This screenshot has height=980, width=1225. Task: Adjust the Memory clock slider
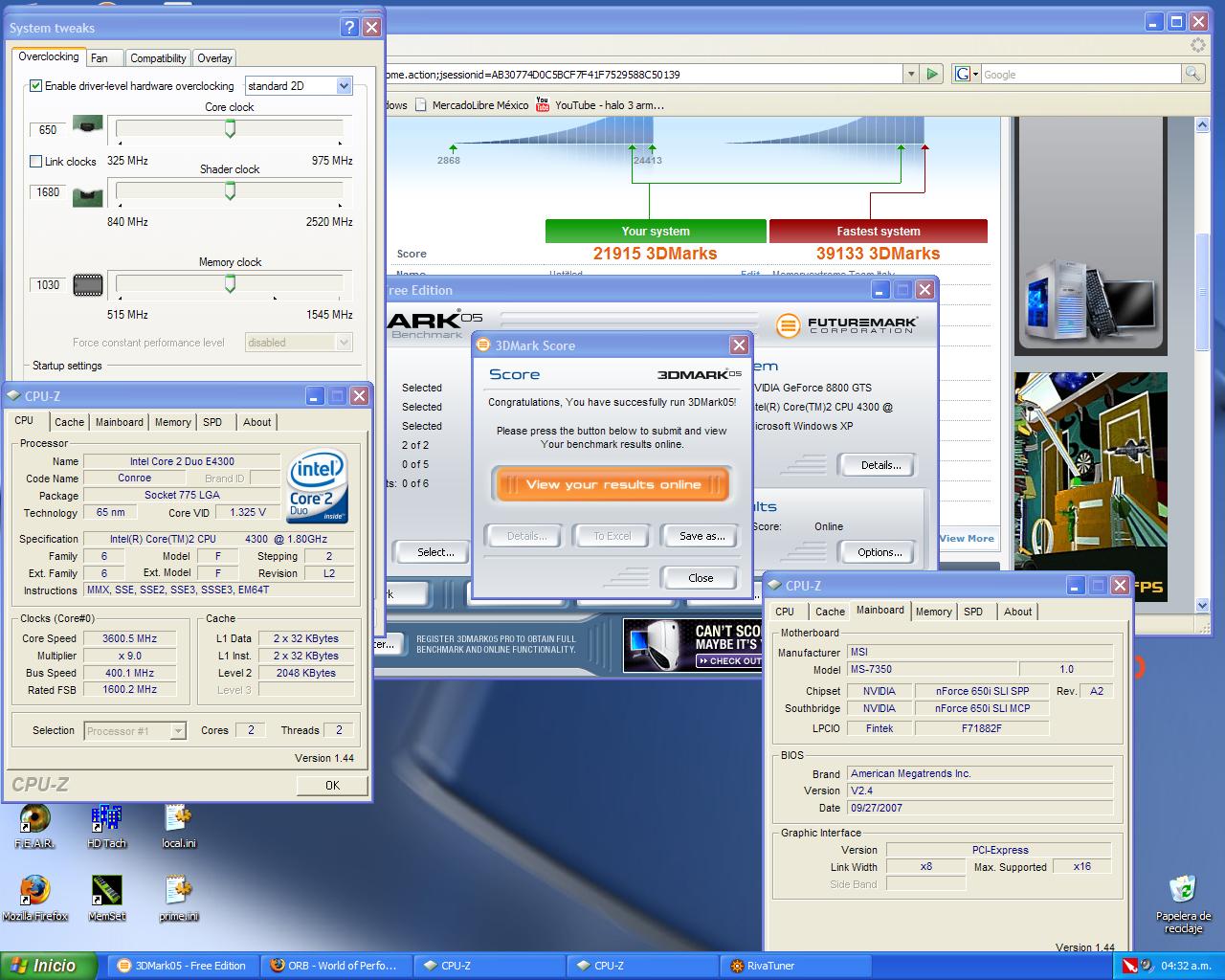[x=230, y=284]
